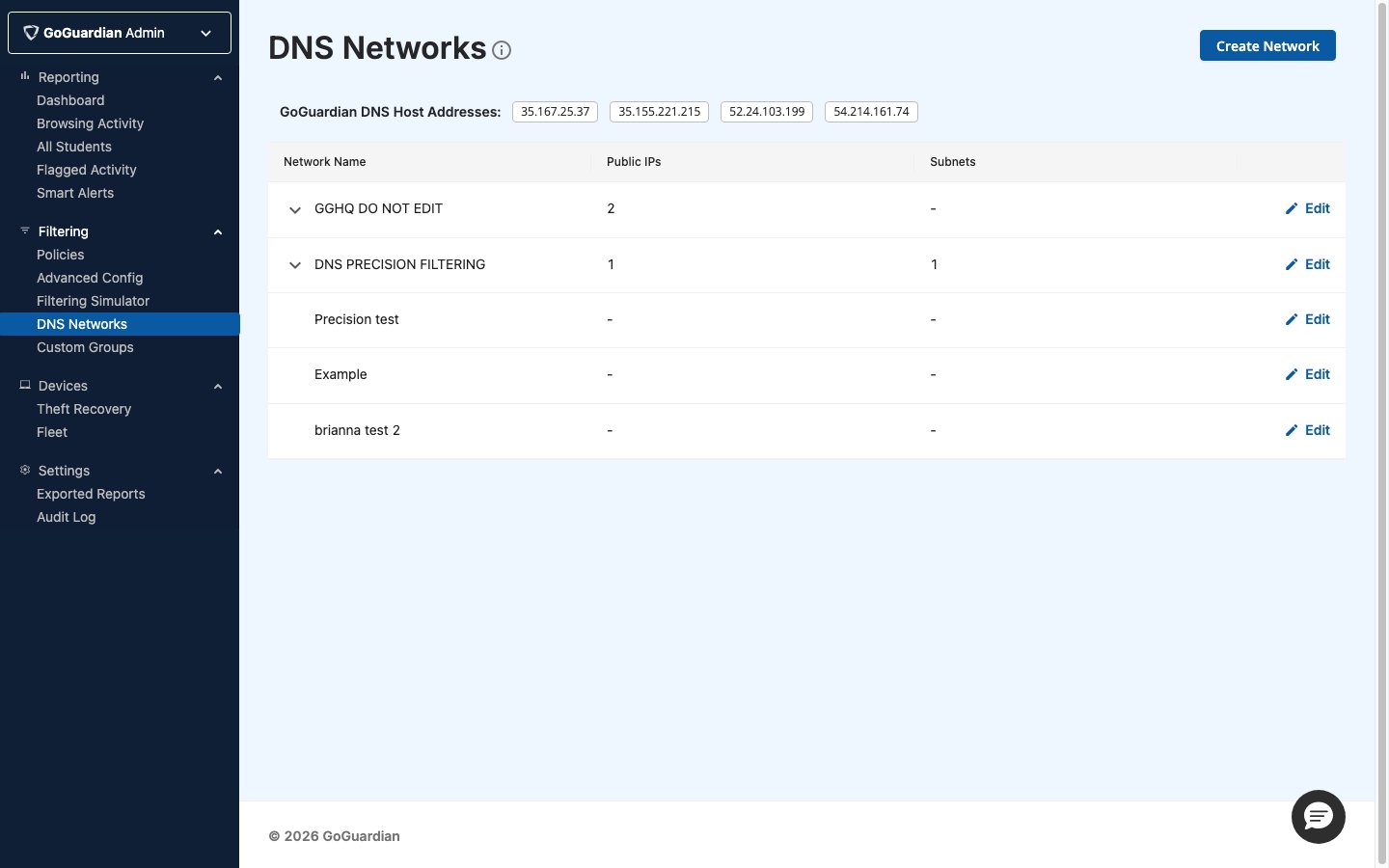Image resolution: width=1389 pixels, height=868 pixels.
Task: Click the GGHQ DO NOT EDIT network name
Action: [x=378, y=208]
